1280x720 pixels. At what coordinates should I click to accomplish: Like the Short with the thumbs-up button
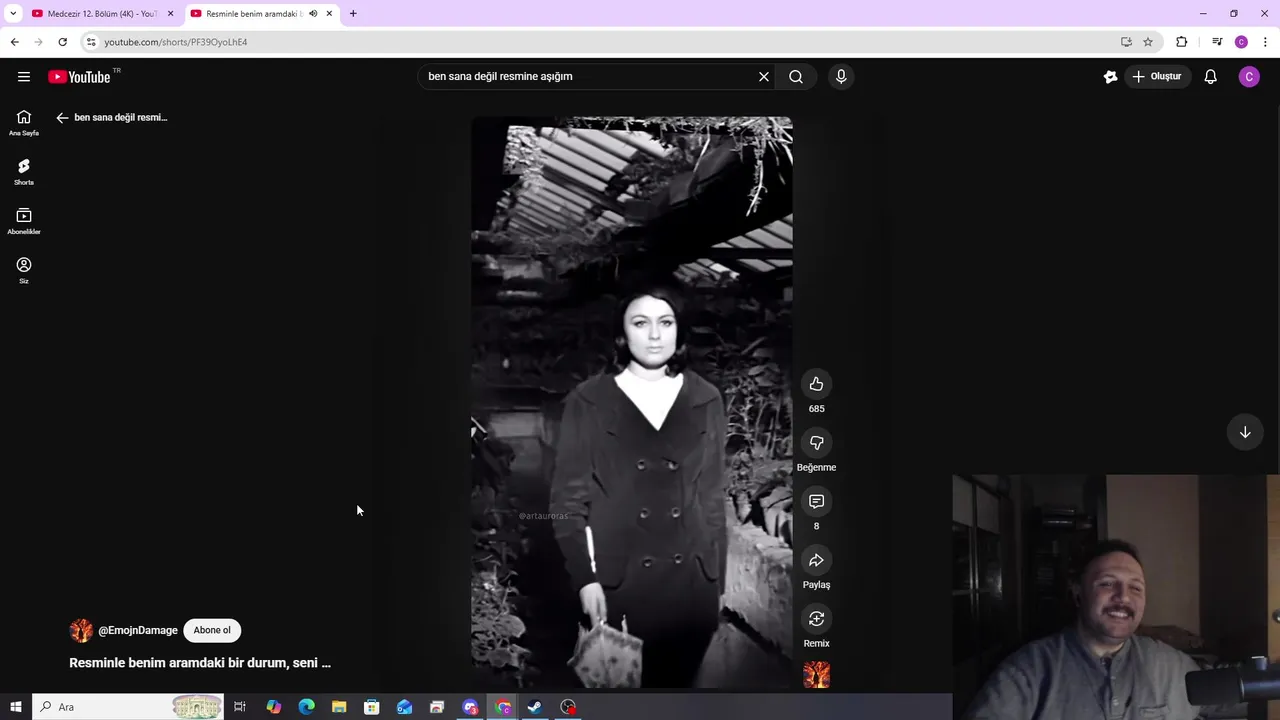coord(816,384)
